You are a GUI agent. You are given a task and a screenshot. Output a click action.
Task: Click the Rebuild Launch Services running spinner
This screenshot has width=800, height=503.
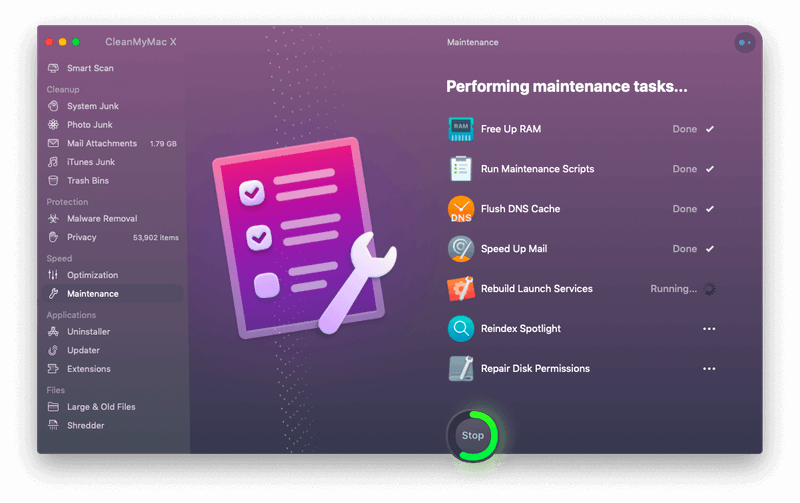(709, 289)
